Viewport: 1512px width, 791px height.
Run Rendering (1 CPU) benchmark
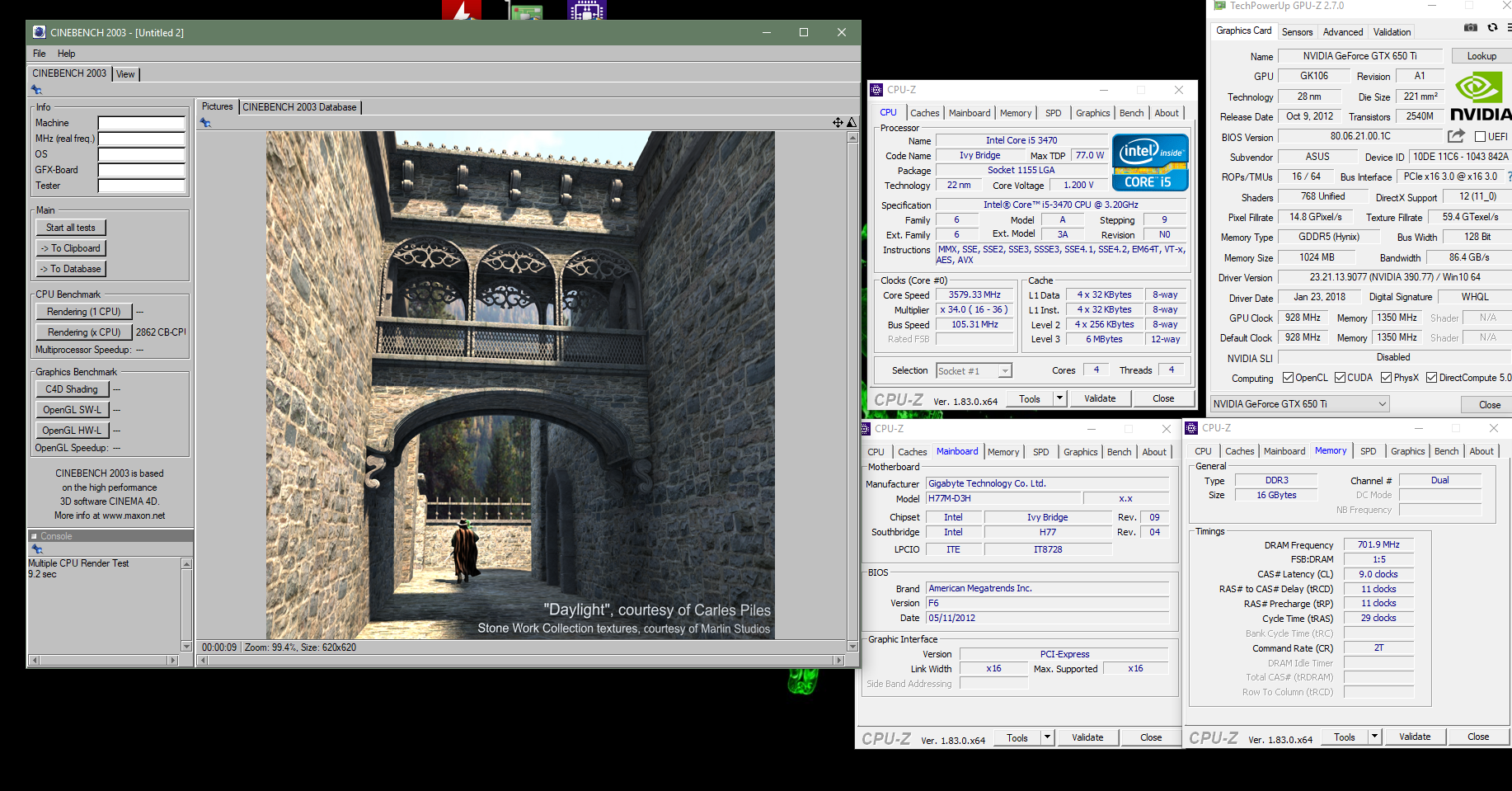(x=83, y=312)
